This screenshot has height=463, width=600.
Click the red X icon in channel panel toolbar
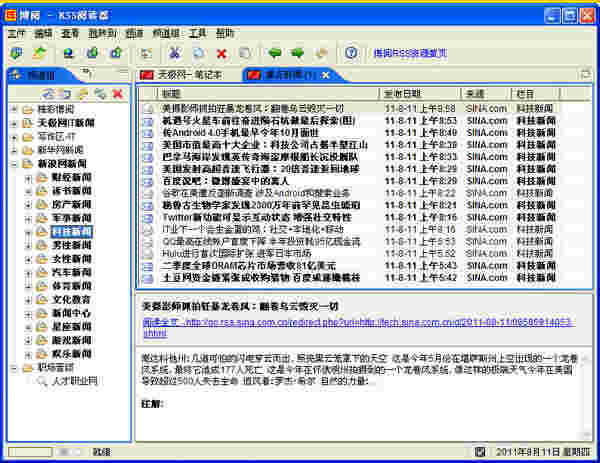[x=118, y=93]
